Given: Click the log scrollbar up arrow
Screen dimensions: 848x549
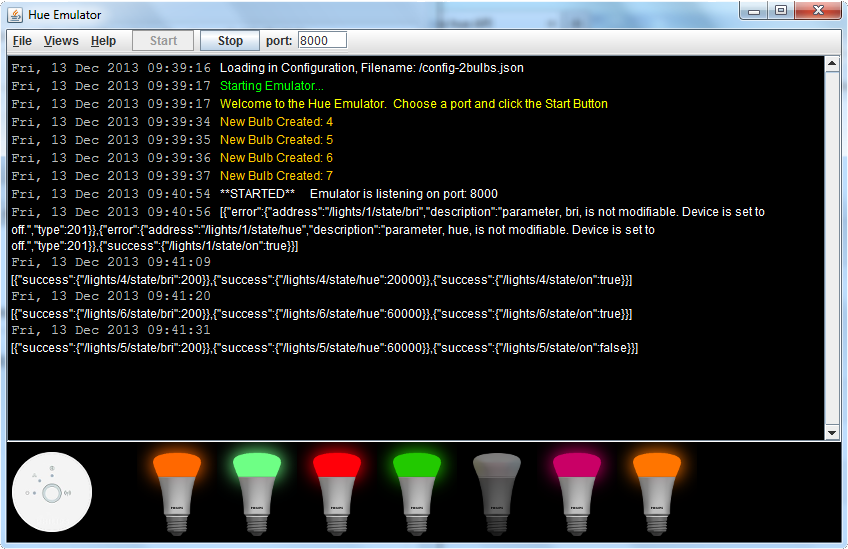Looking at the screenshot, I should (x=832, y=64).
